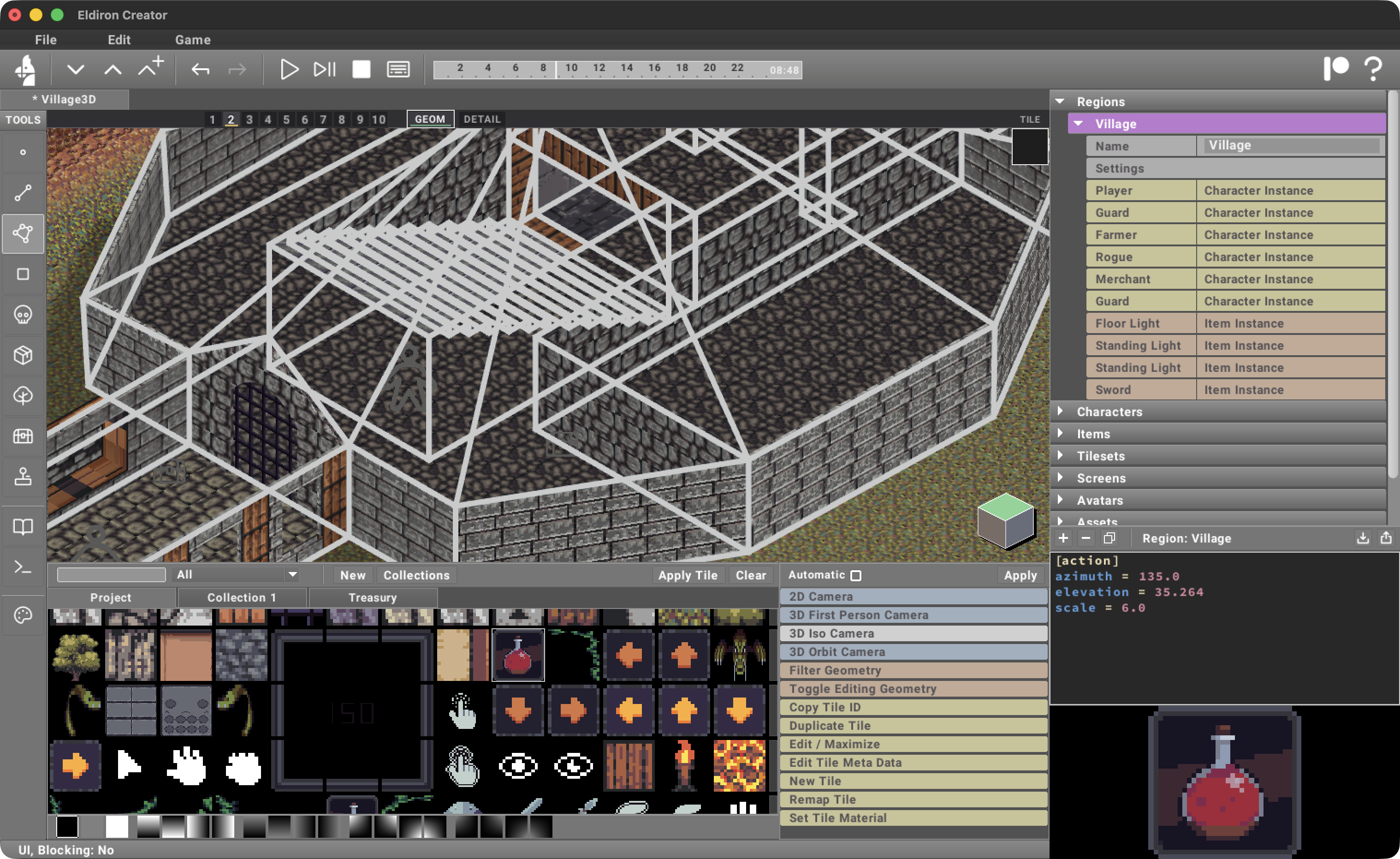
Task: Switch to the DETAIL view toggle
Action: (x=482, y=119)
